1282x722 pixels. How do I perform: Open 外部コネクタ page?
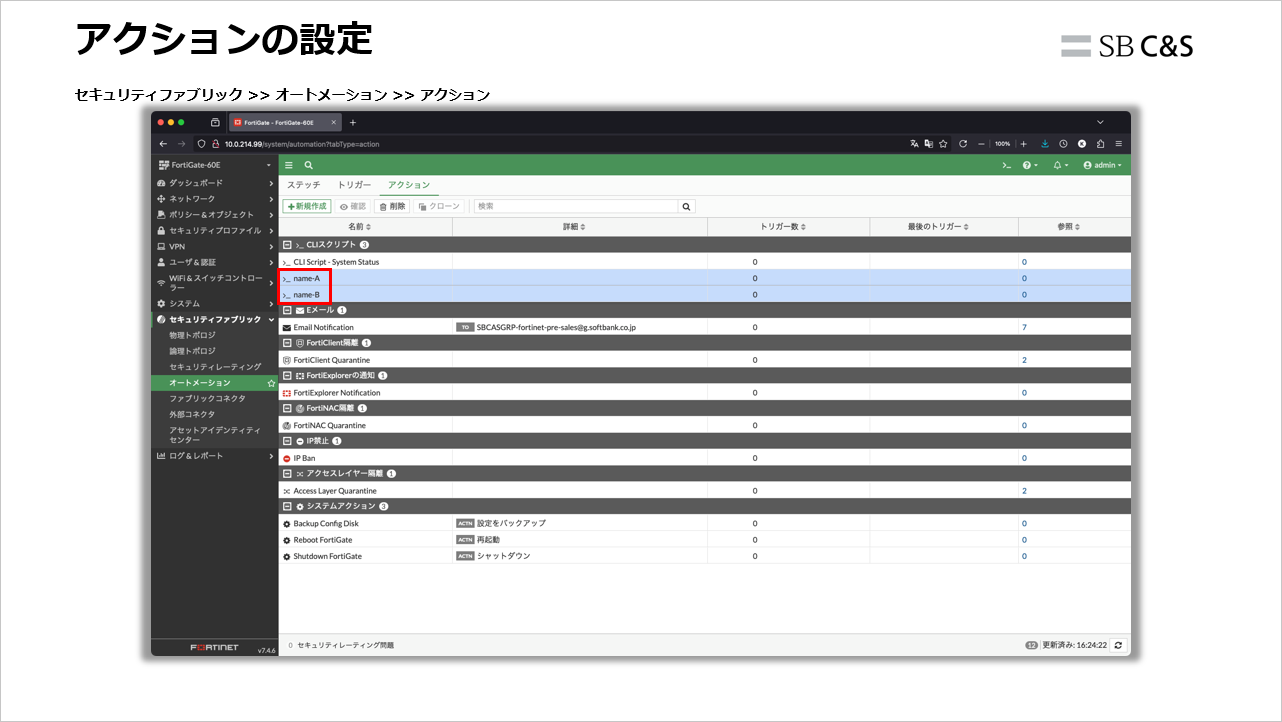pyautogui.click(x=192, y=414)
